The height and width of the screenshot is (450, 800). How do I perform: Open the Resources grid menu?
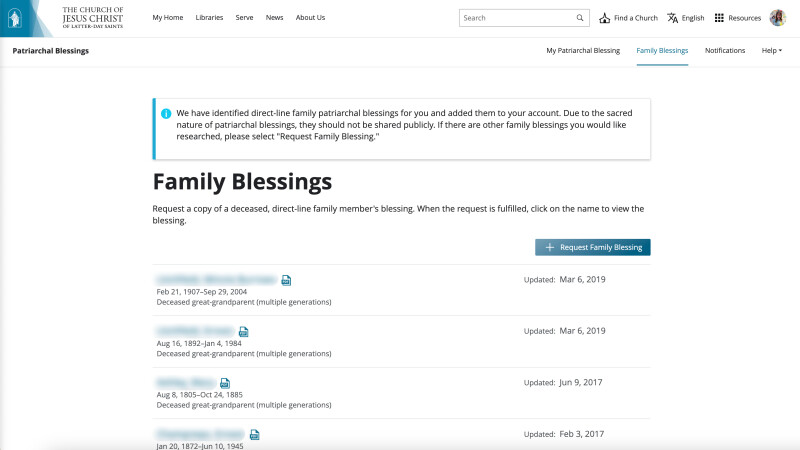(x=719, y=18)
